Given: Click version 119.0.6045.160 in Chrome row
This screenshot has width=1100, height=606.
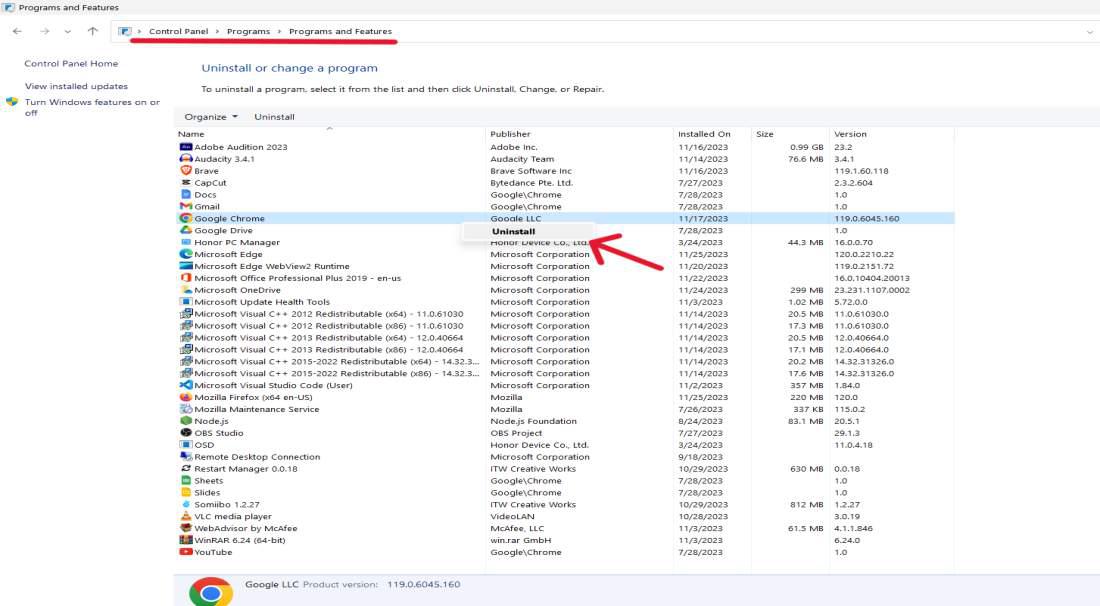Looking at the screenshot, I should [x=866, y=219].
